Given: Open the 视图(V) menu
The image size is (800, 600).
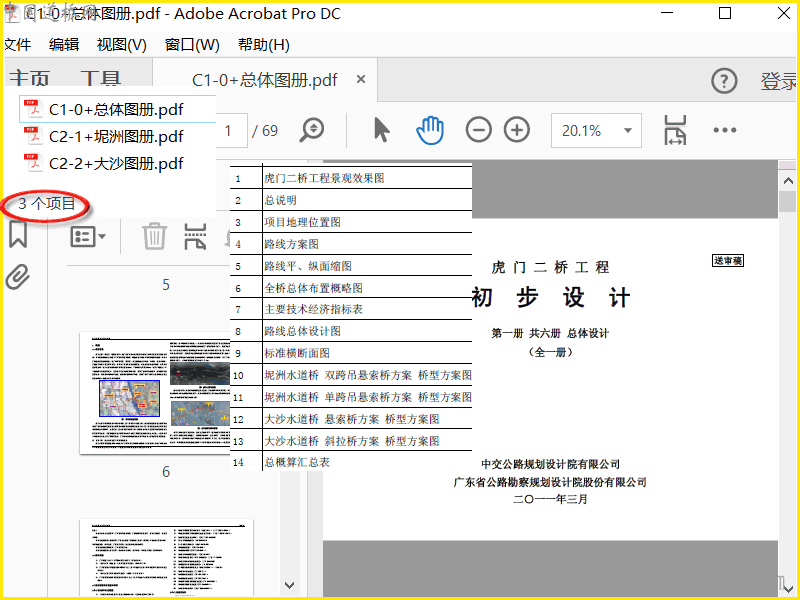Looking at the screenshot, I should pos(121,45).
